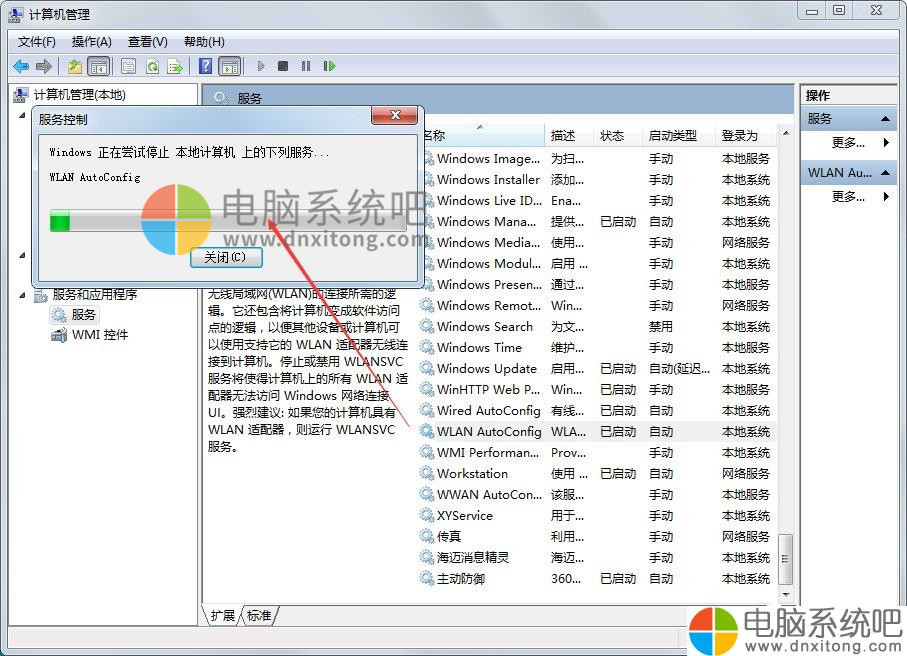Image resolution: width=907 pixels, height=656 pixels.
Task: Click the gear icon beside Windows Time
Action: [x=427, y=347]
